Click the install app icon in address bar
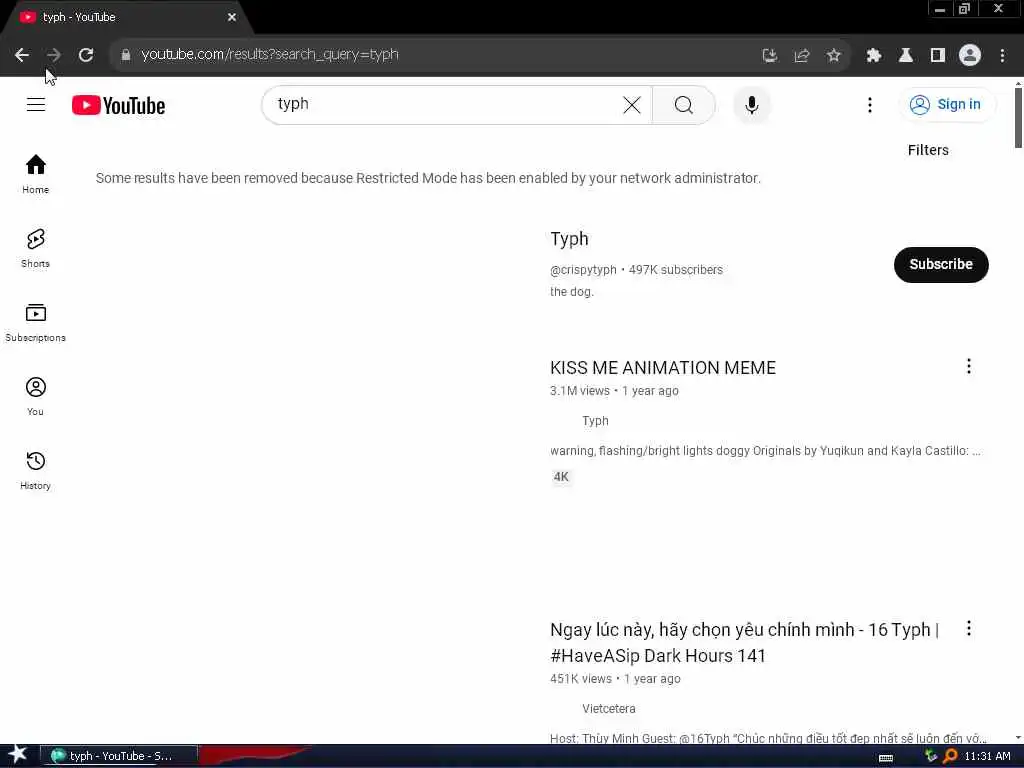Image resolution: width=1024 pixels, height=768 pixels. pyautogui.click(x=770, y=56)
